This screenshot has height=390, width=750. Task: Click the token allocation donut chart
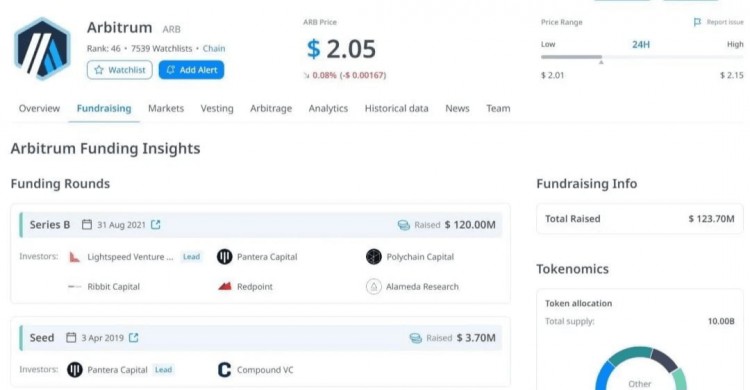tap(640, 369)
